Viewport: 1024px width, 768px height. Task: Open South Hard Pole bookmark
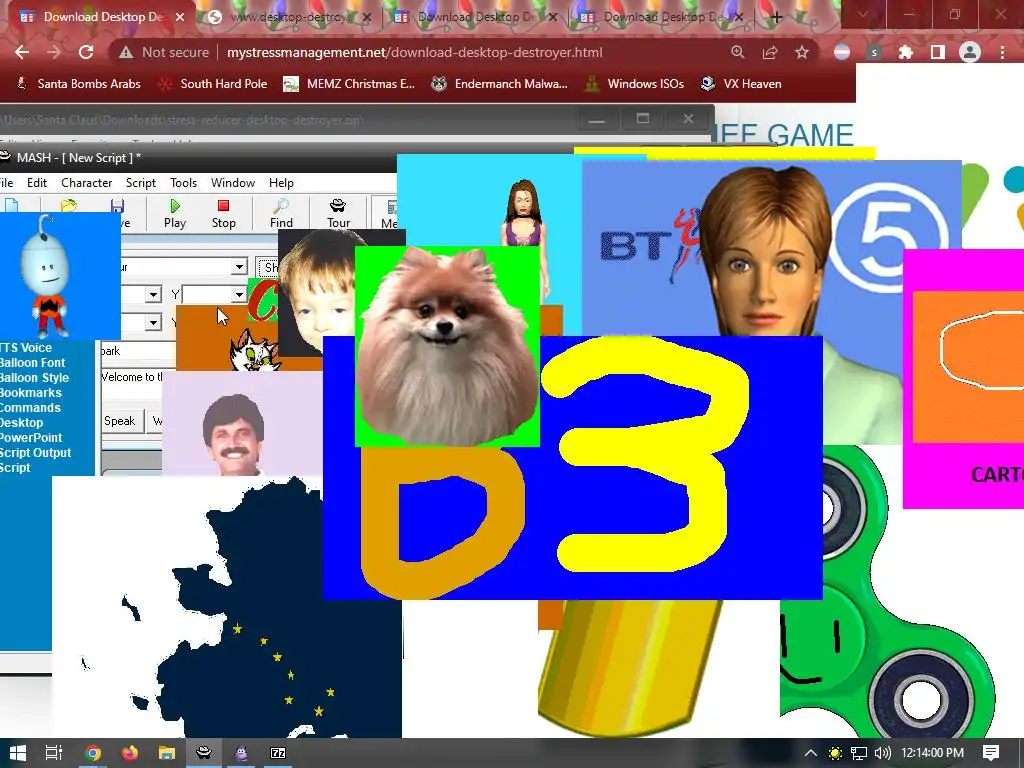pyautogui.click(x=213, y=84)
